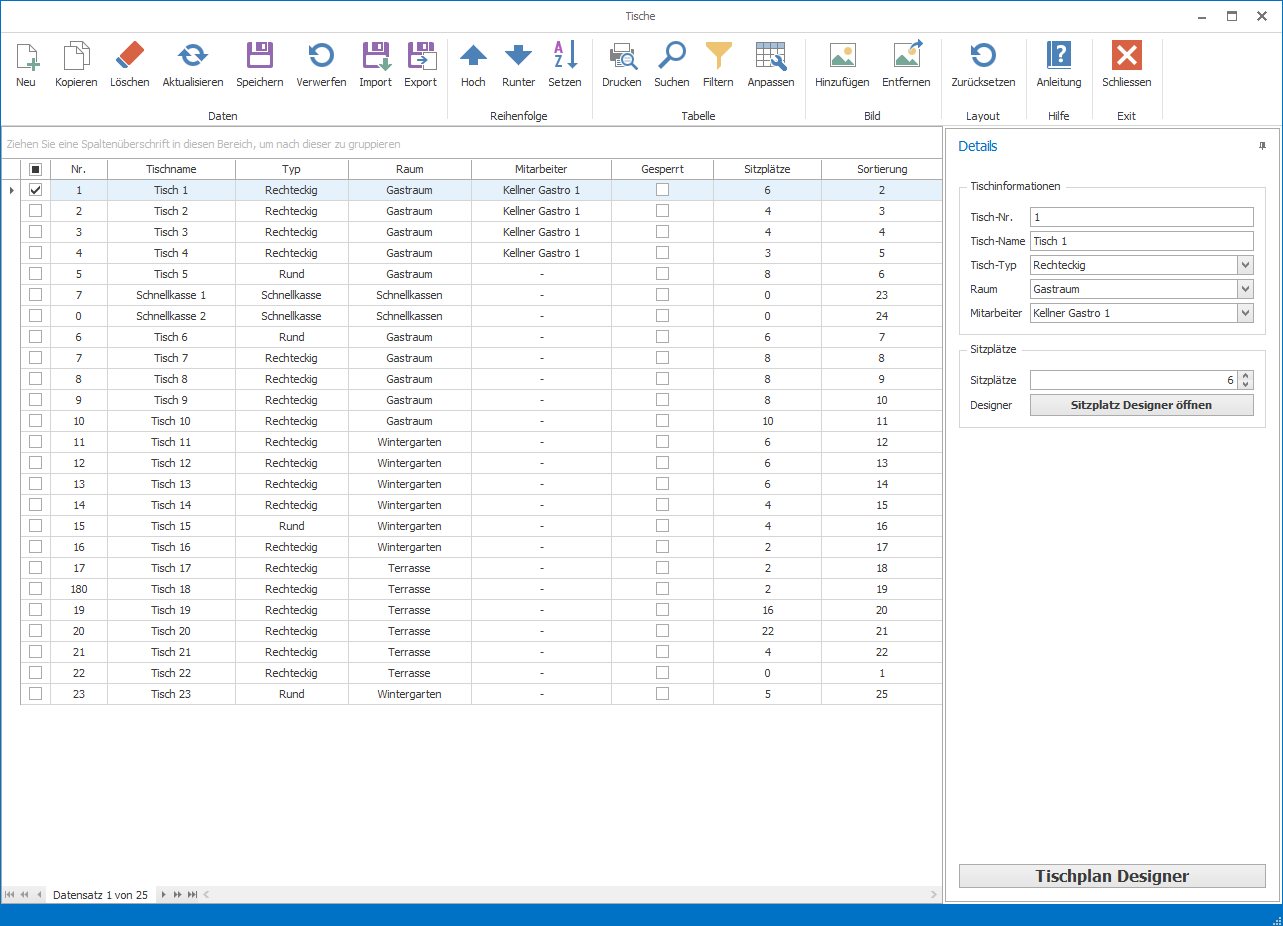
Task: Print the table via Drucken
Action: (622, 57)
